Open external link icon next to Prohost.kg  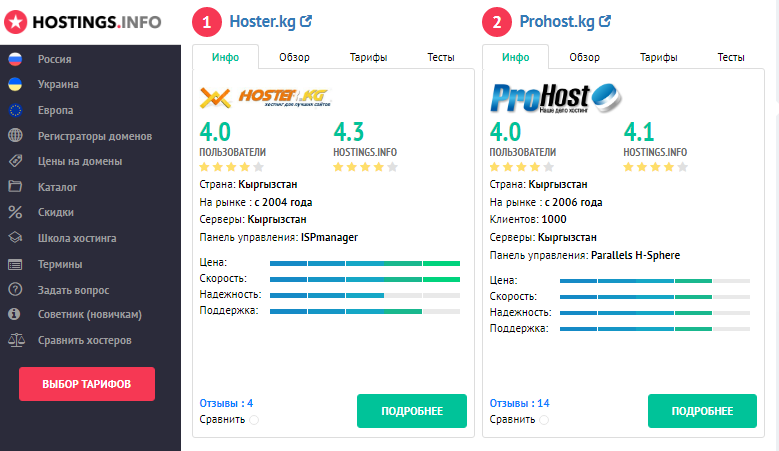(605, 21)
